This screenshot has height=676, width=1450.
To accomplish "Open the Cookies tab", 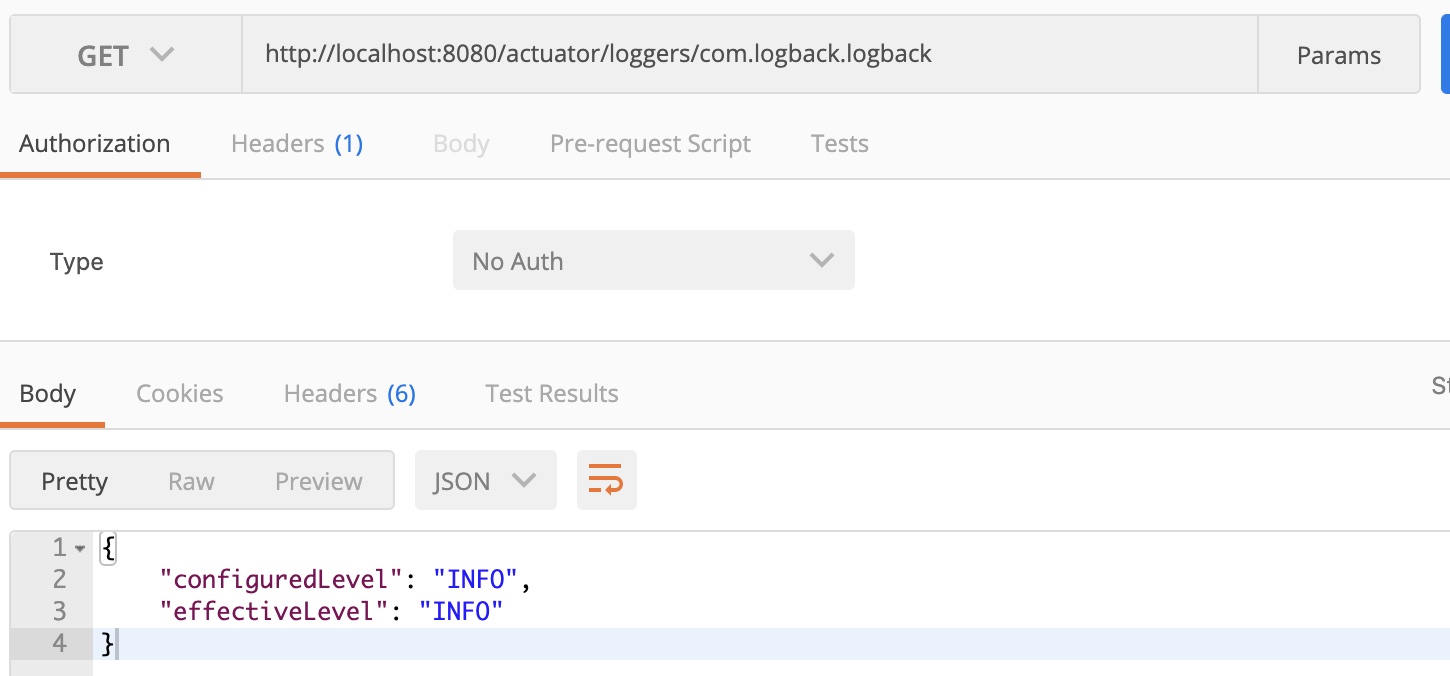I will click(x=180, y=394).
